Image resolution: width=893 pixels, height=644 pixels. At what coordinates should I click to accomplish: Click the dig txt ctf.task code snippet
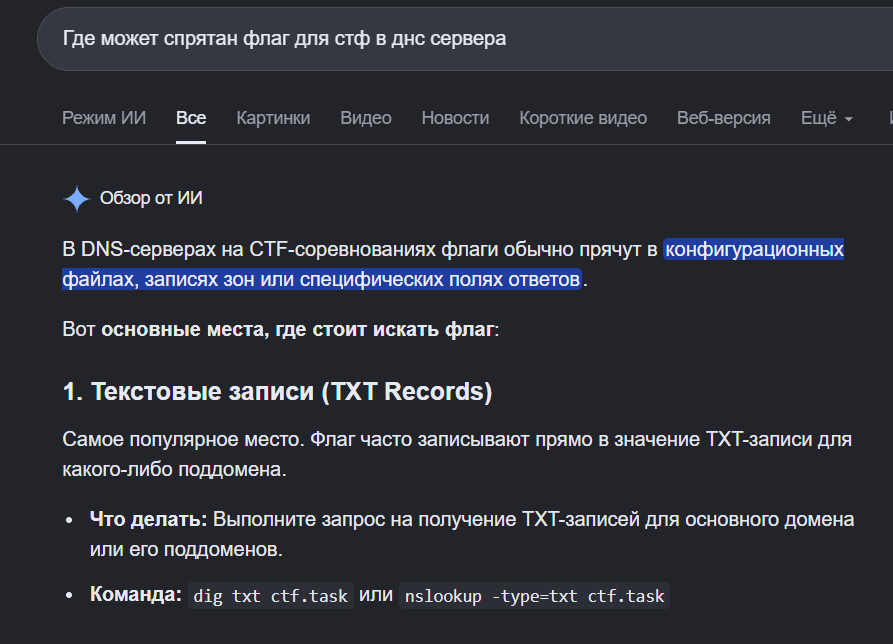click(271, 596)
